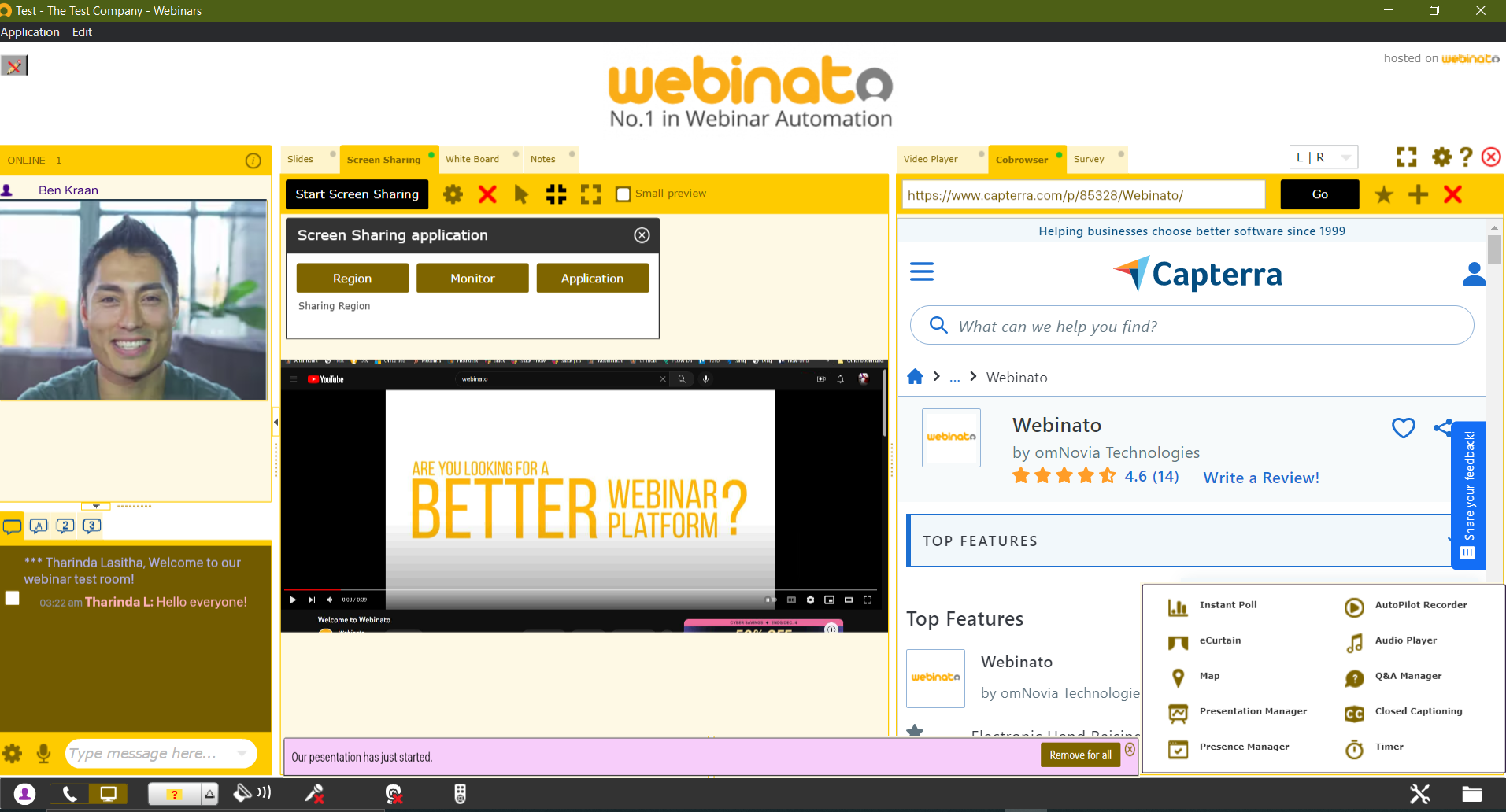The image size is (1506, 812).
Task: Open the Q&A Manager
Action: click(x=1407, y=676)
